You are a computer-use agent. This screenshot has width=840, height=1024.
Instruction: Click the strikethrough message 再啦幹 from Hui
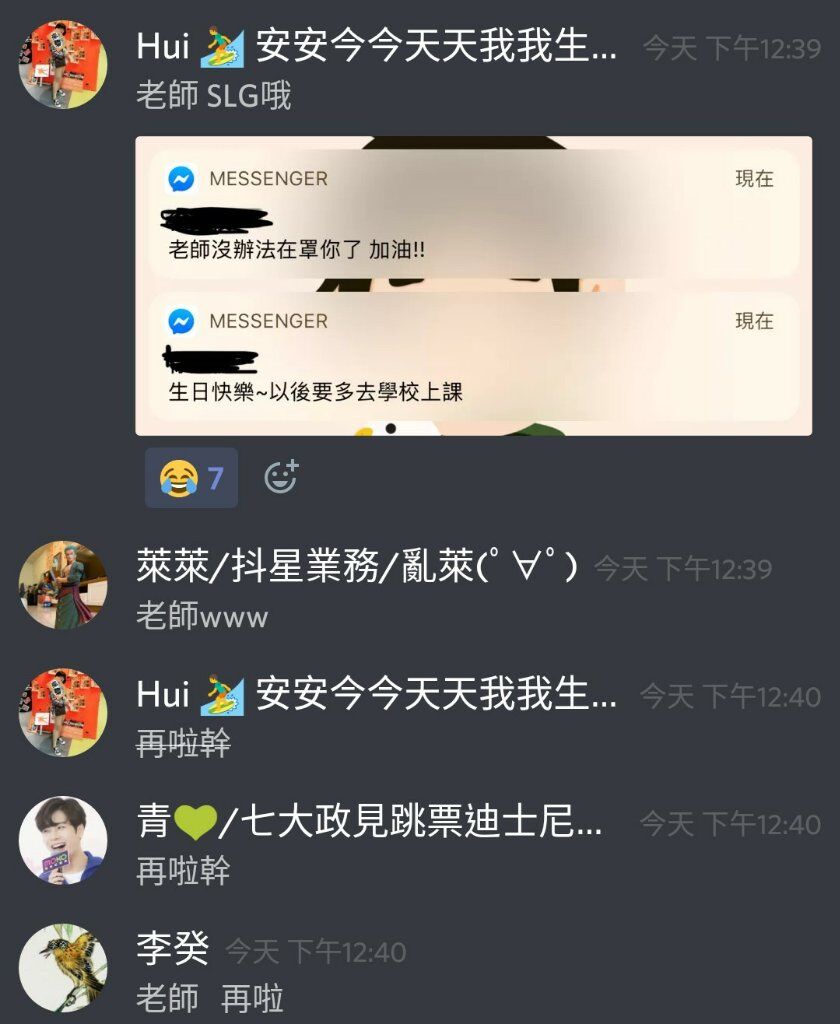184,743
